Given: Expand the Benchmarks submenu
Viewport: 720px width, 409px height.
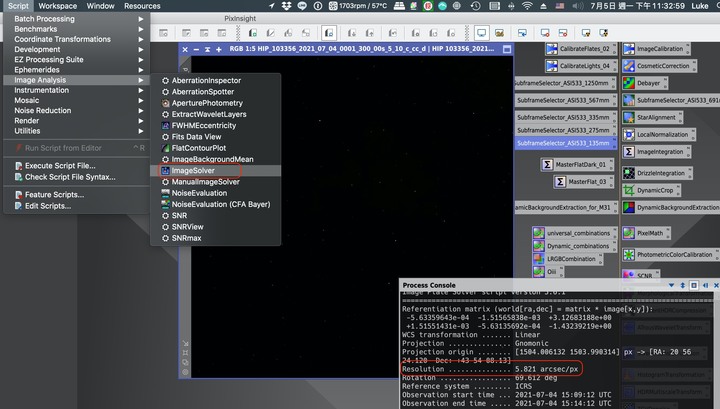Looking at the screenshot, I should click(76, 29).
